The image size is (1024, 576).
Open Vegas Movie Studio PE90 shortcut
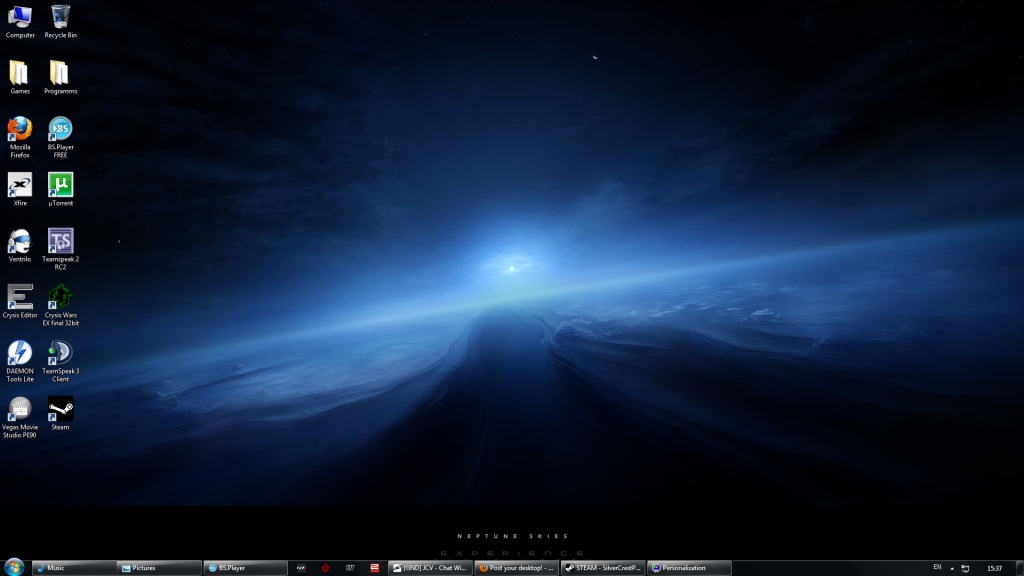[20, 409]
